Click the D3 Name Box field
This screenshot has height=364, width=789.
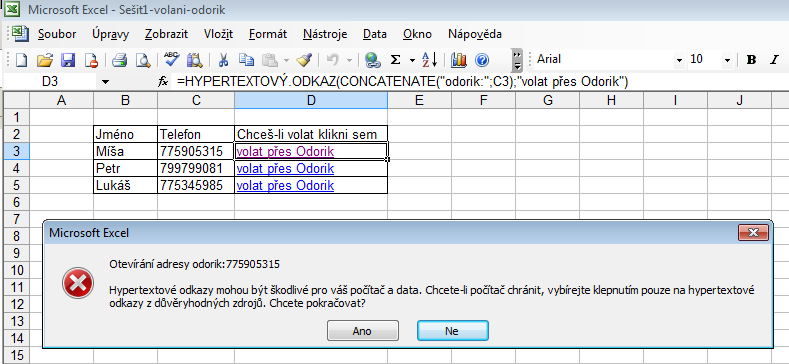tap(50, 82)
